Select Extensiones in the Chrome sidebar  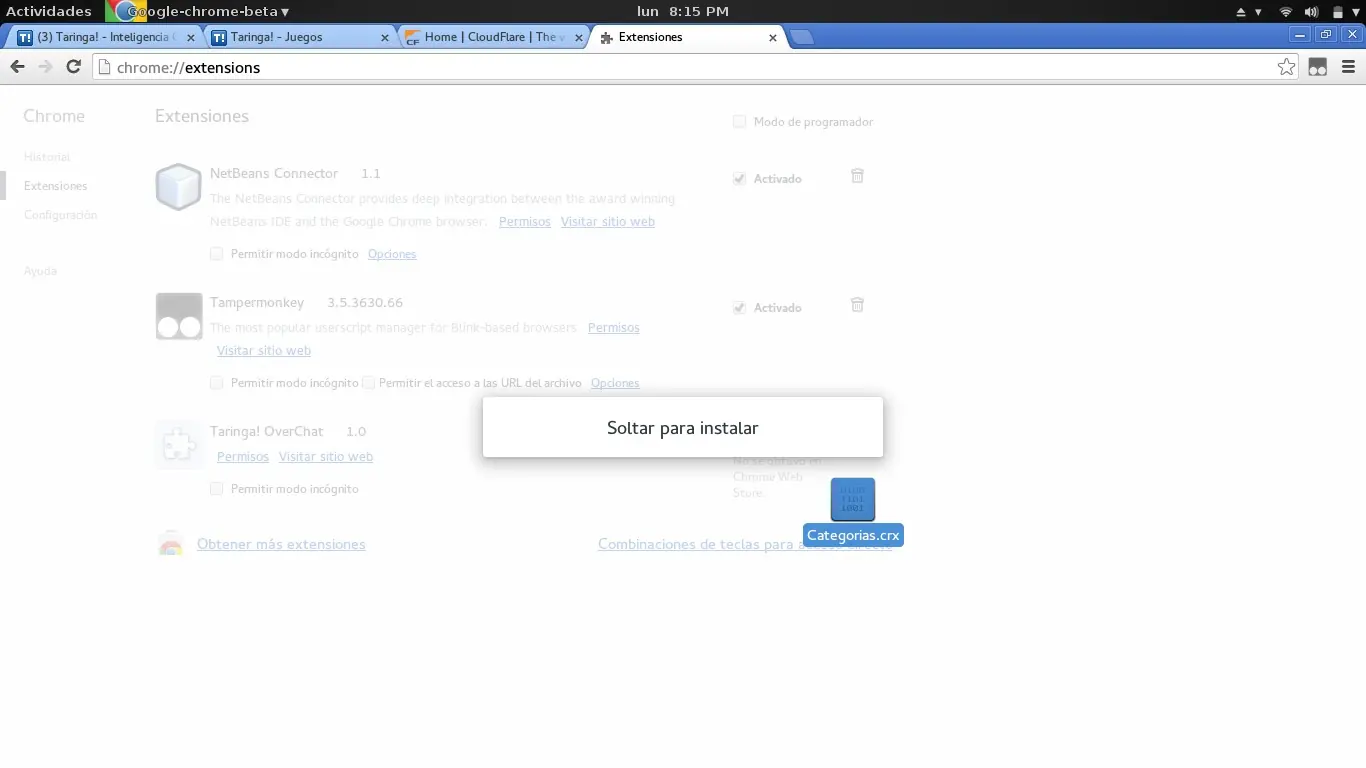click(55, 186)
